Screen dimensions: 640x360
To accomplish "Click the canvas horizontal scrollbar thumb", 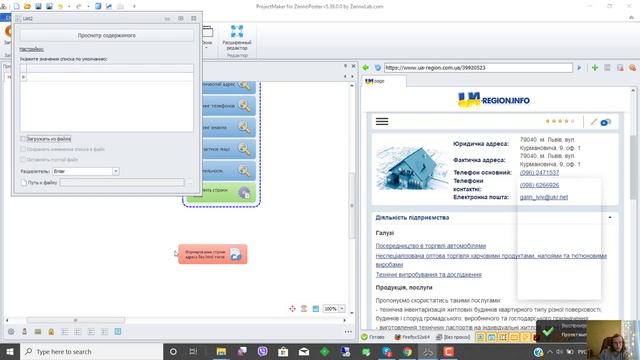I will coord(76,320).
